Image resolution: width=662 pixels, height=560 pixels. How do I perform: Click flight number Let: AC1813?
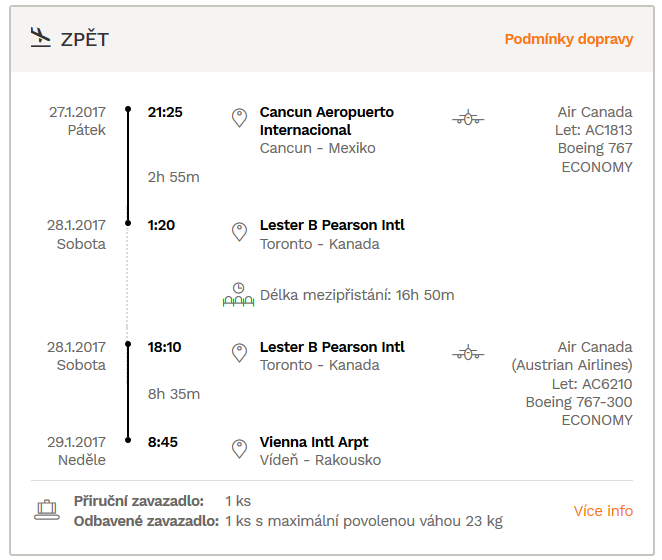[594, 130]
